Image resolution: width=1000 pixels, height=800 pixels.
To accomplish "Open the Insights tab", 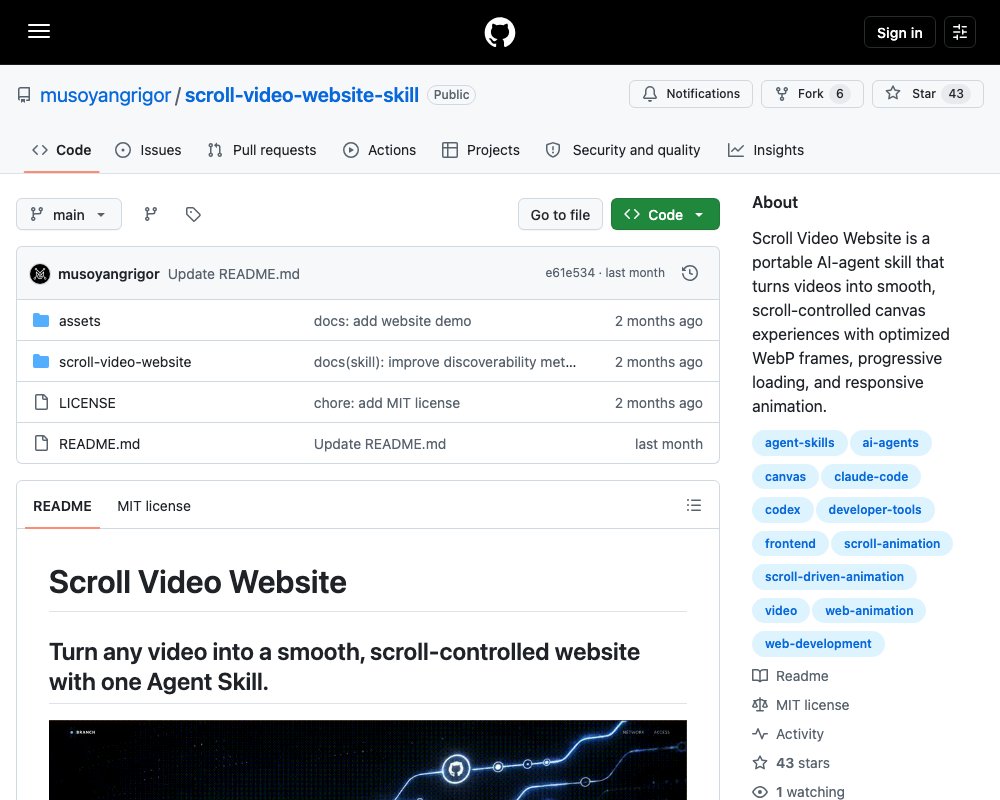I will 766,150.
